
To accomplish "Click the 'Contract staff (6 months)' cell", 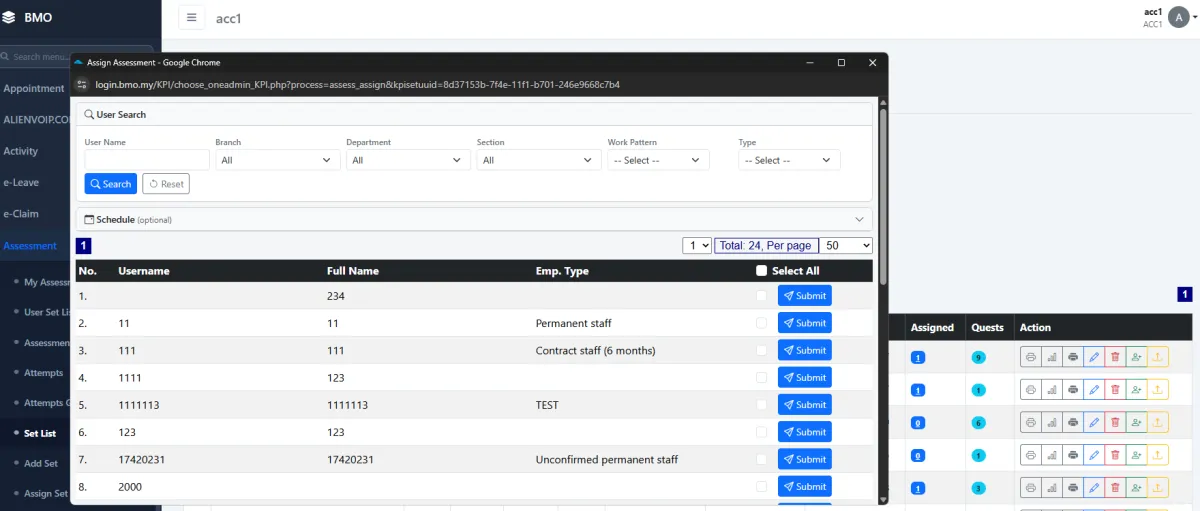I will (598, 350).
